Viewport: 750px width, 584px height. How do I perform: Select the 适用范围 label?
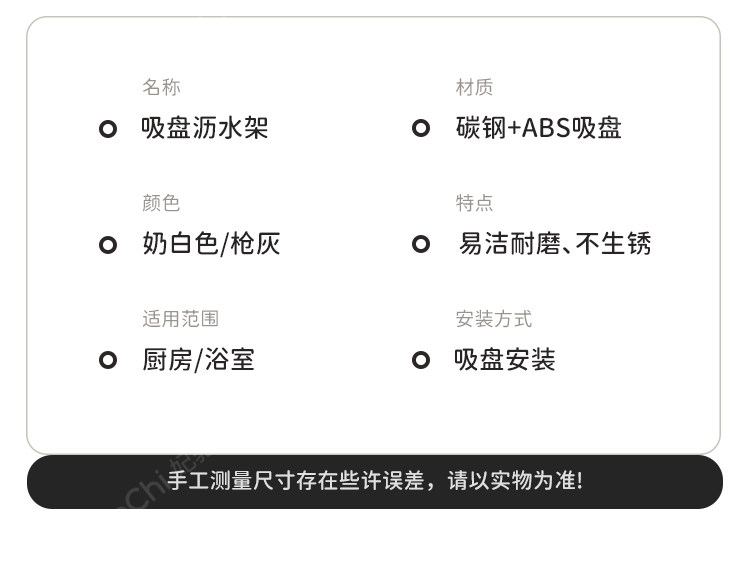click(180, 319)
